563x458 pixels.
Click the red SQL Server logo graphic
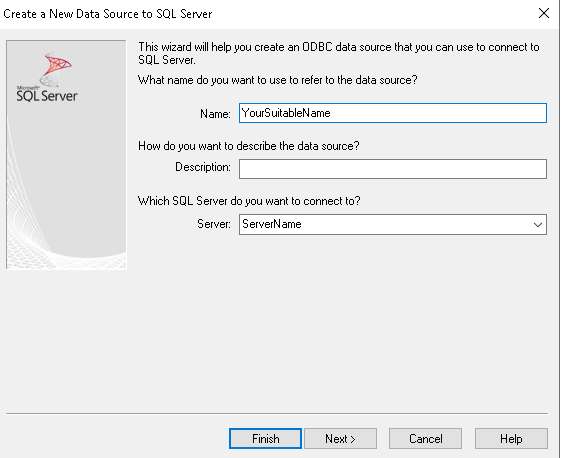pyautogui.click(x=55, y=69)
